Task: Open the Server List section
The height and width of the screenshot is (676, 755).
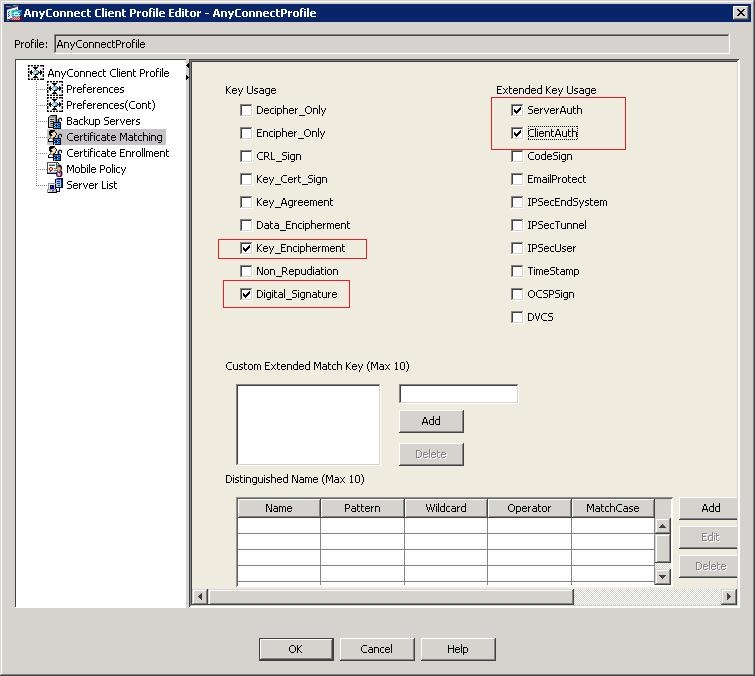Action: (91, 185)
